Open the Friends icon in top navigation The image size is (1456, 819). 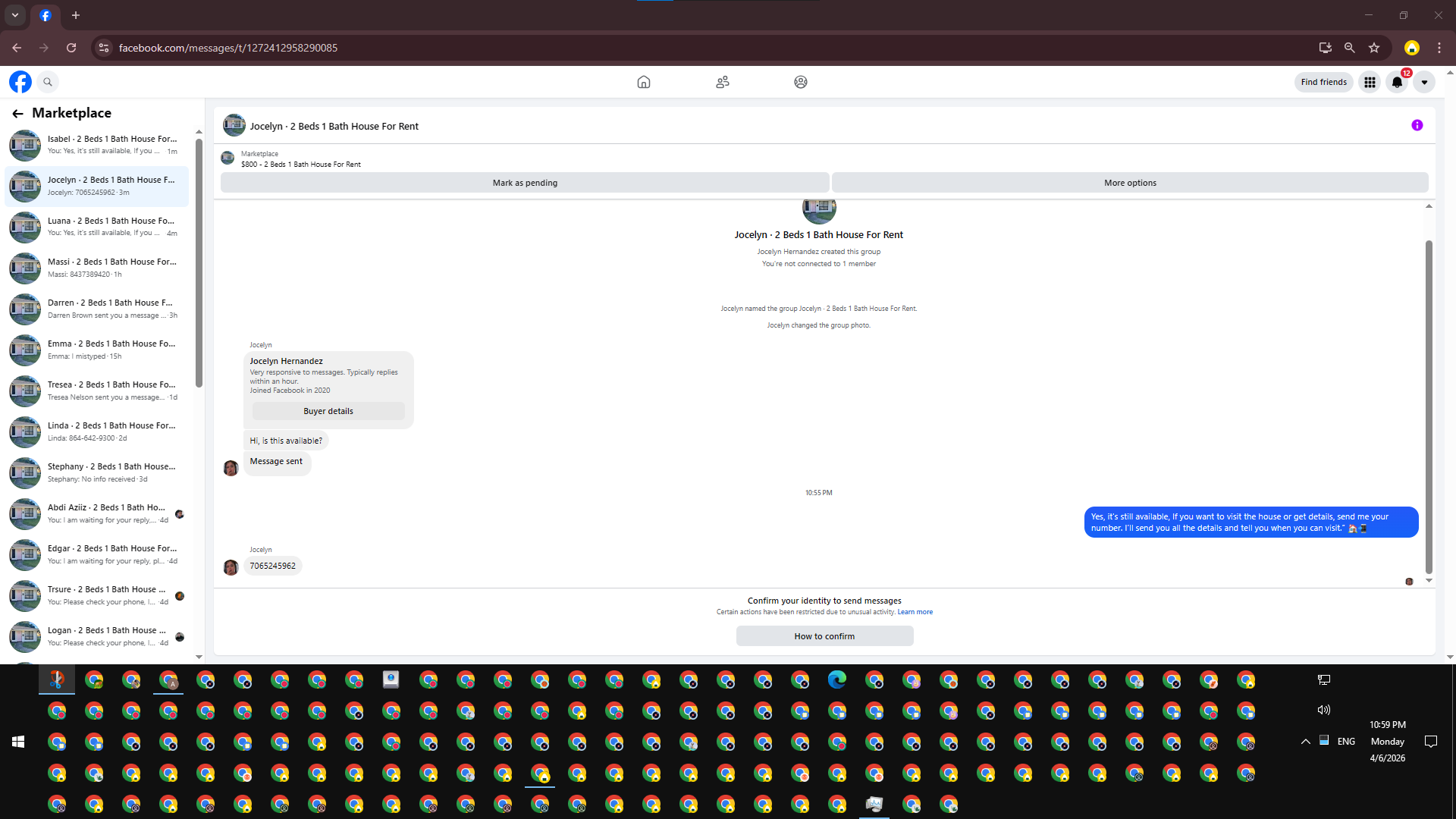(723, 82)
